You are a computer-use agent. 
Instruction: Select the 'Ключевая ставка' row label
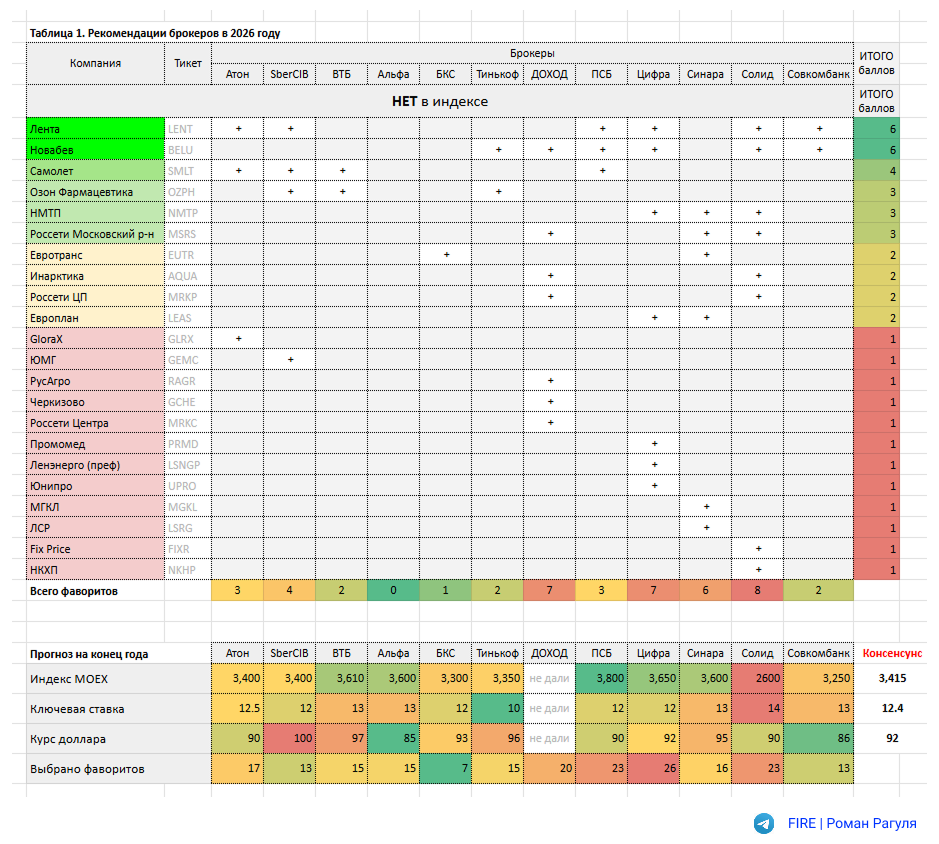point(119,709)
